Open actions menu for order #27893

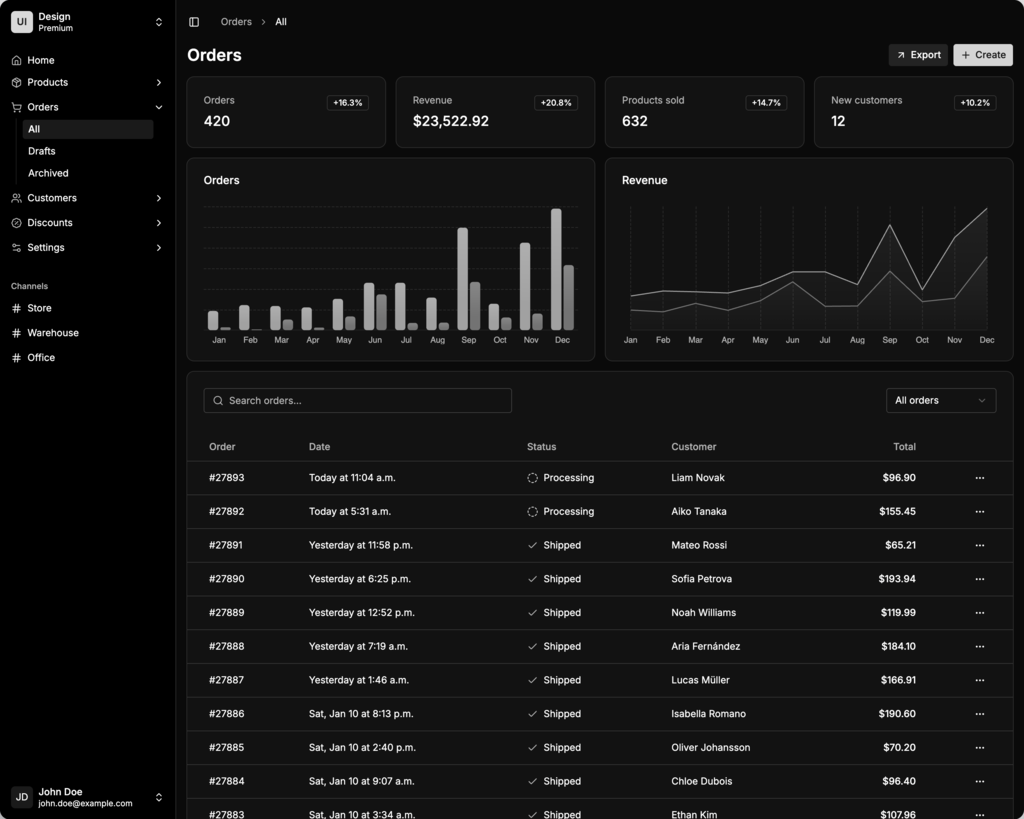pos(979,478)
